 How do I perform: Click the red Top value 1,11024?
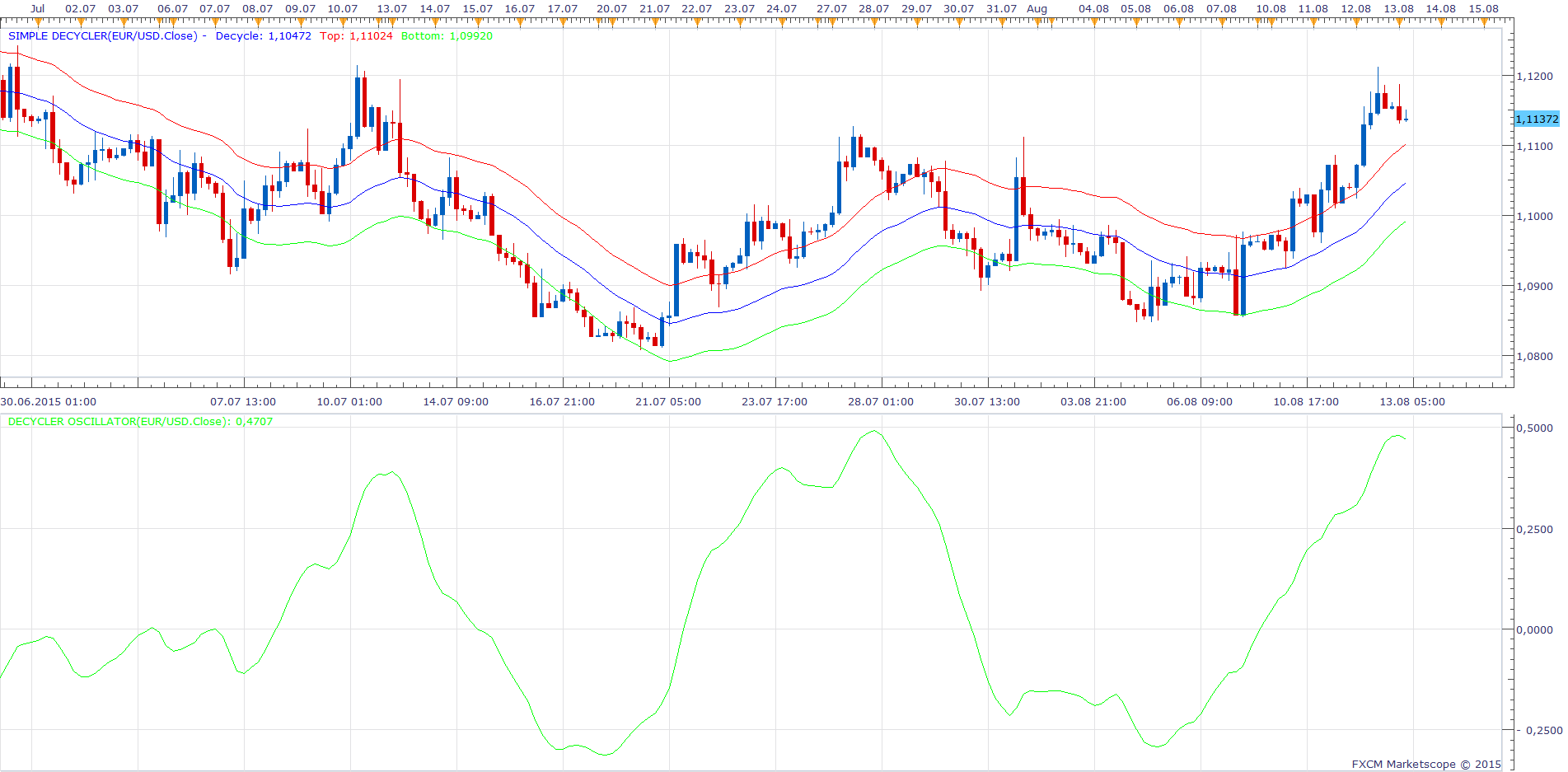pos(371,36)
